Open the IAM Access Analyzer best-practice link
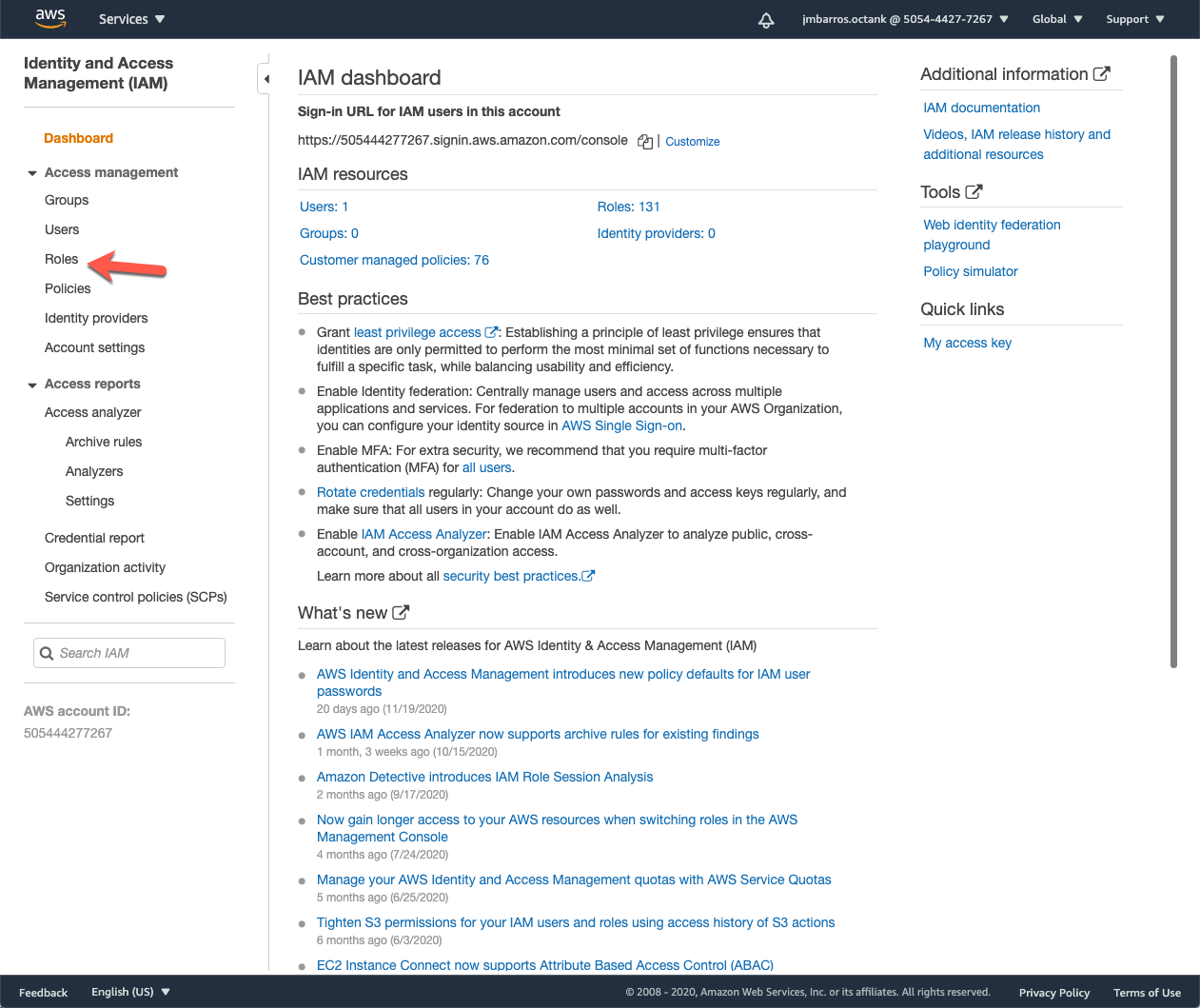This screenshot has width=1200, height=1008. (x=424, y=534)
